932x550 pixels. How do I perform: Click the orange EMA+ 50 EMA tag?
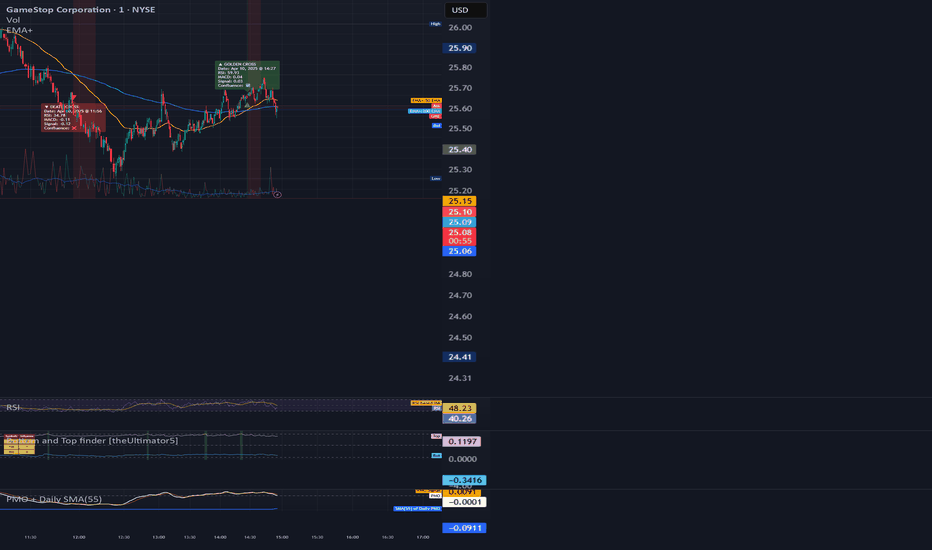click(426, 100)
